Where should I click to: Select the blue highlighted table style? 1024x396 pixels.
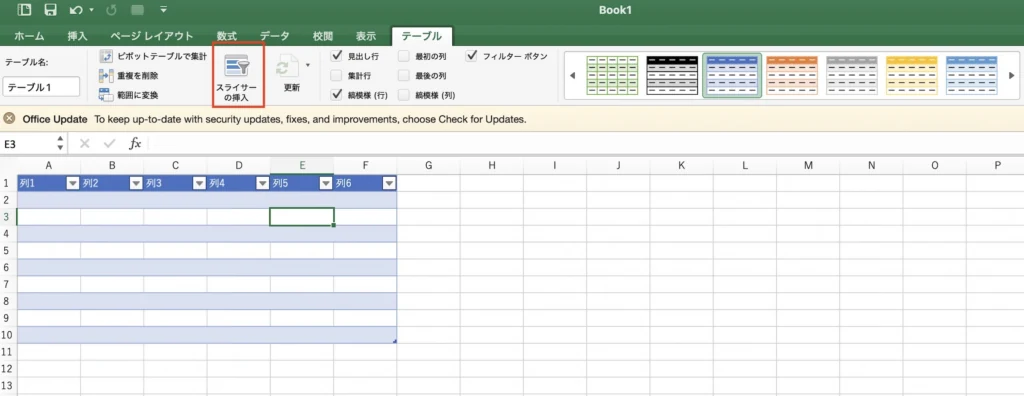click(732, 76)
